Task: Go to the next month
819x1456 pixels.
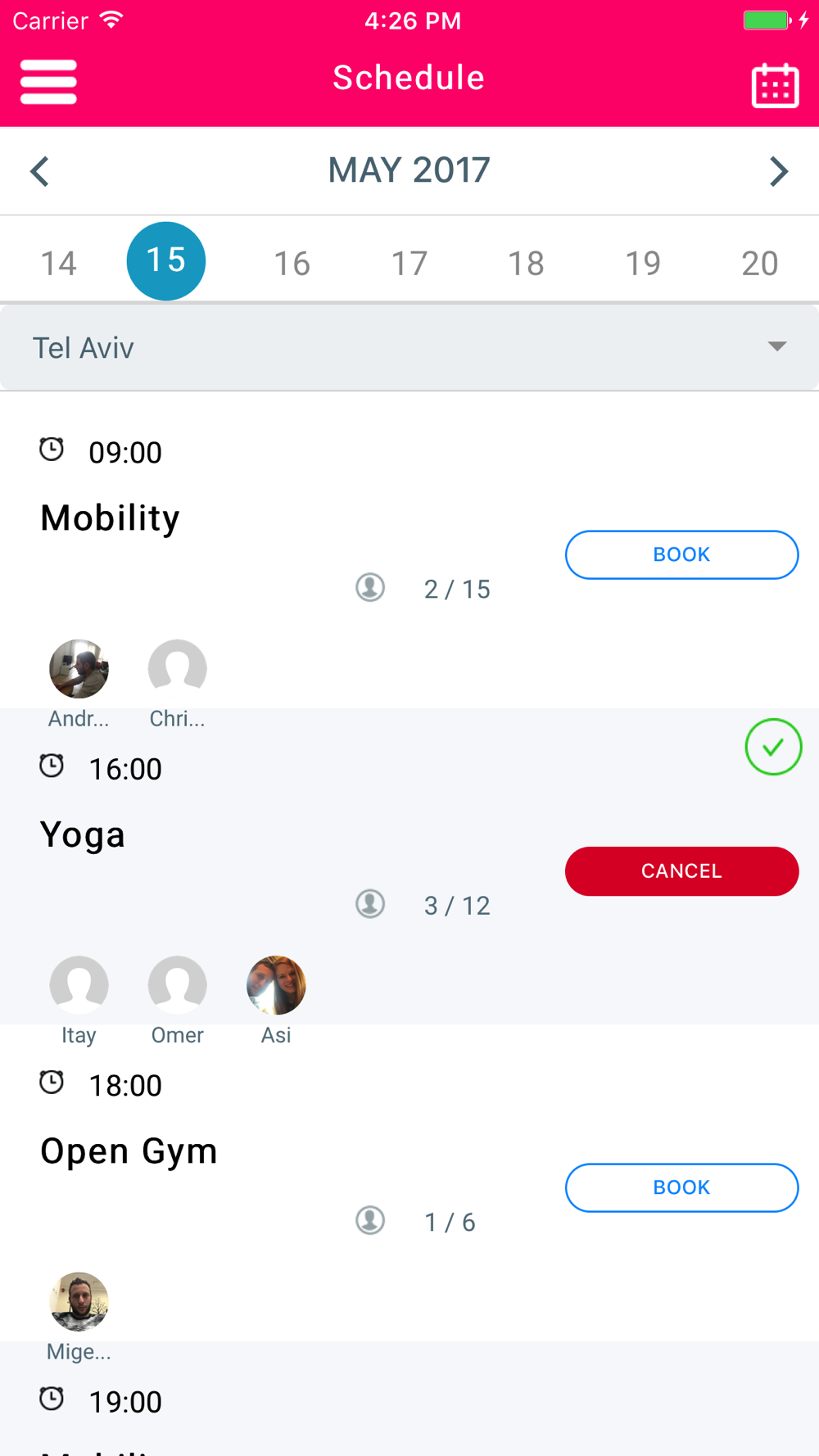Action: pyautogui.click(x=779, y=171)
